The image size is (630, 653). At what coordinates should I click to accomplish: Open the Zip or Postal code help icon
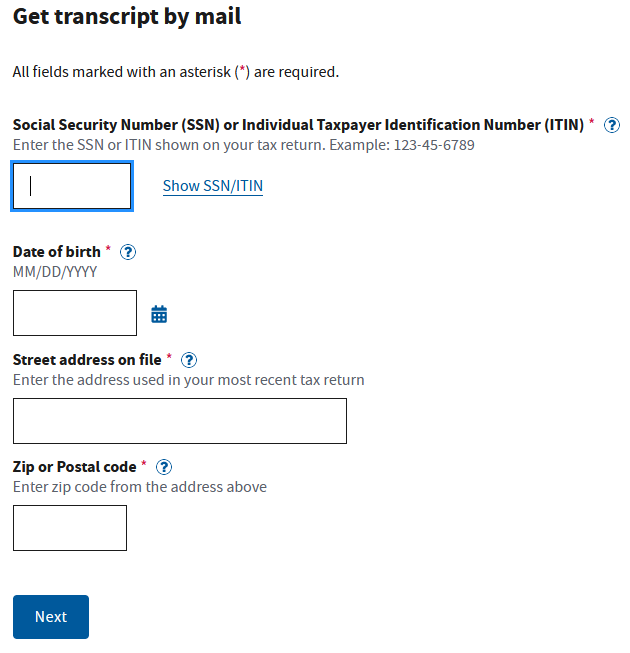pyautogui.click(x=164, y=467)
